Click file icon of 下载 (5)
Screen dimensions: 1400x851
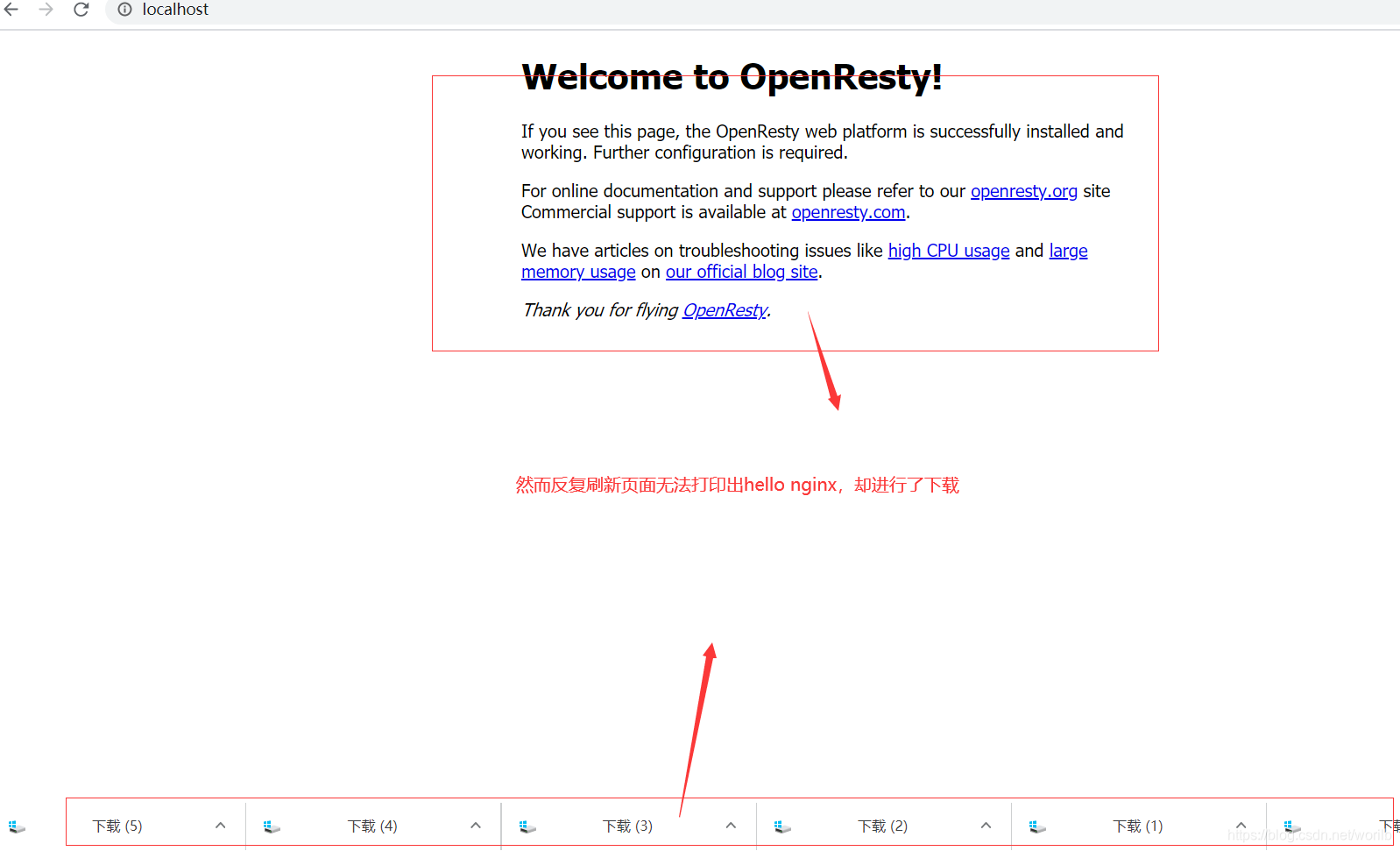[x=17, y=826]
